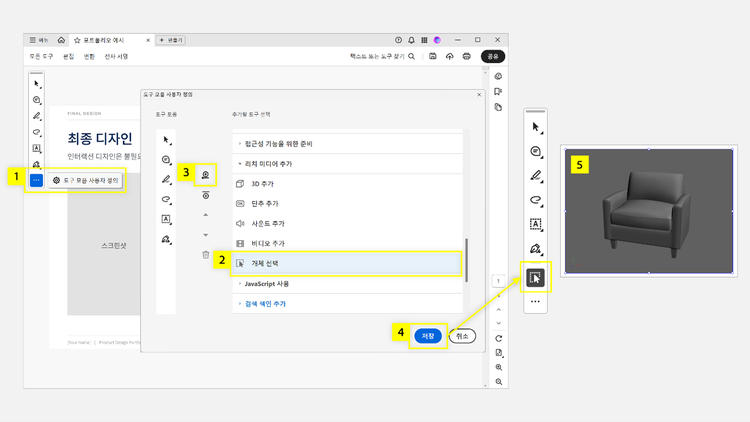750x422 pixels.
Task: Select 개체 선택 row in tool list
Action: (347, 264)
